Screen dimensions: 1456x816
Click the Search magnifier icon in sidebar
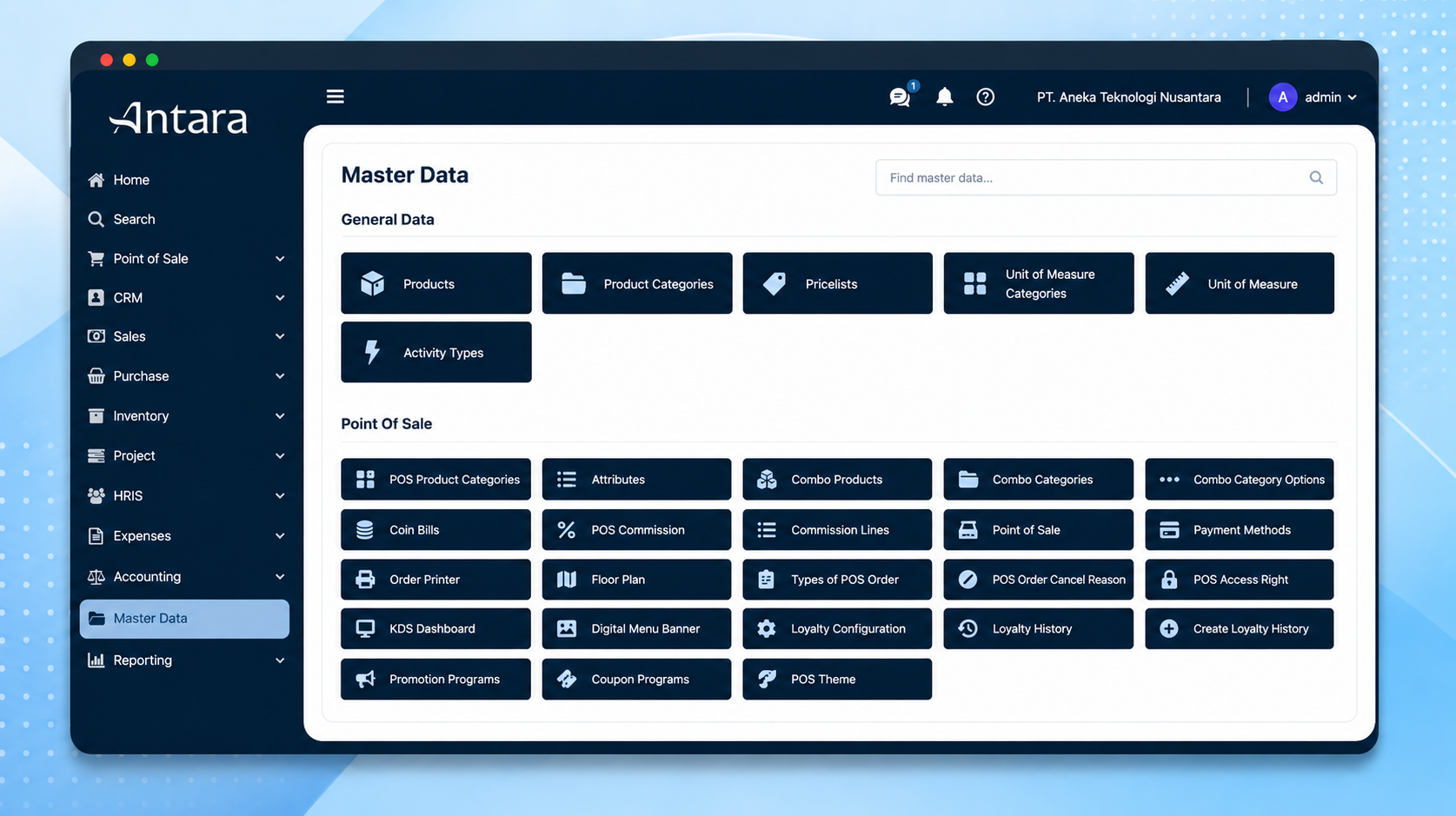96,219
